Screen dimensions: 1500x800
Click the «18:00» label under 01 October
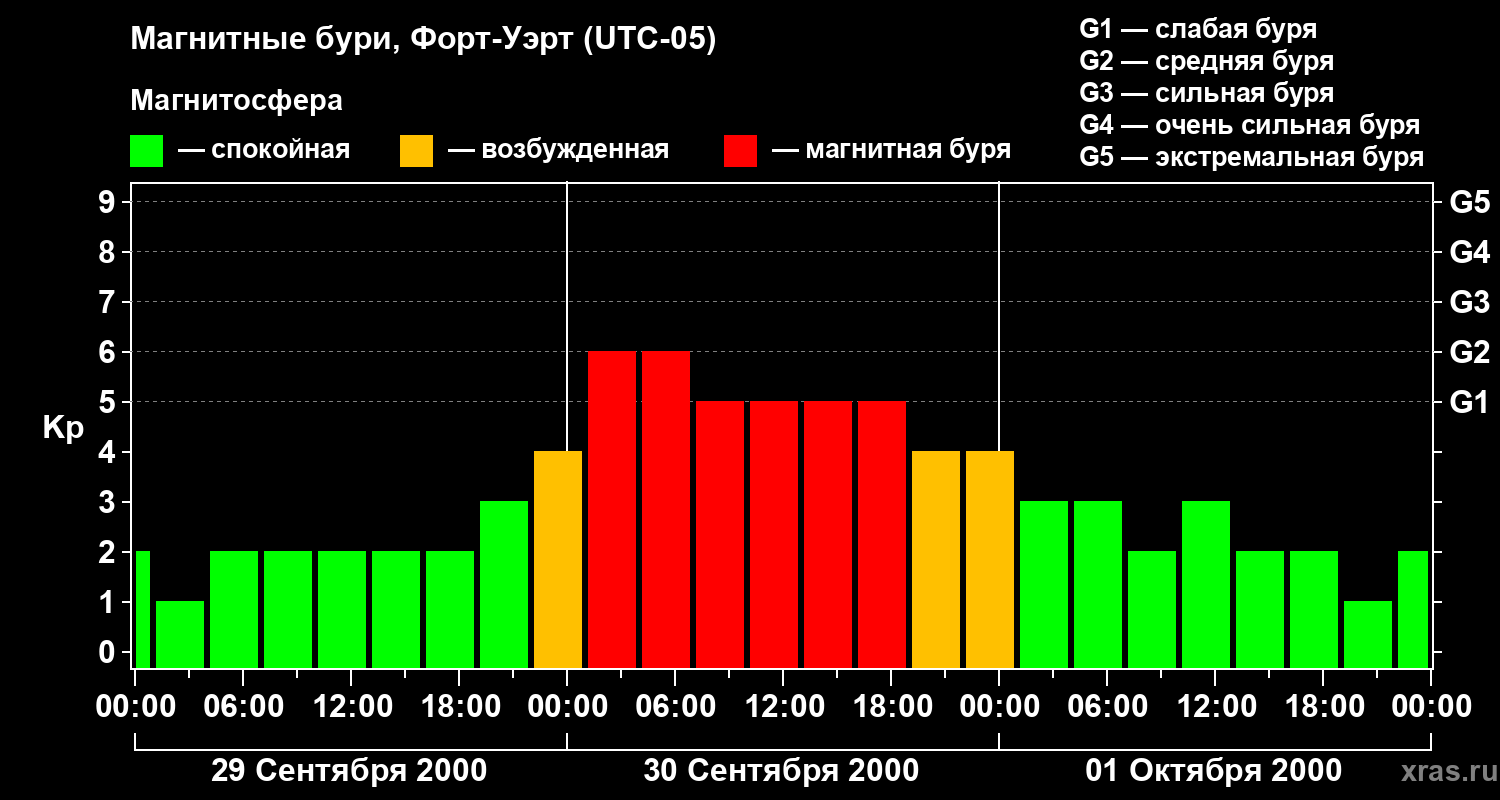click(x=1323, y=707)
